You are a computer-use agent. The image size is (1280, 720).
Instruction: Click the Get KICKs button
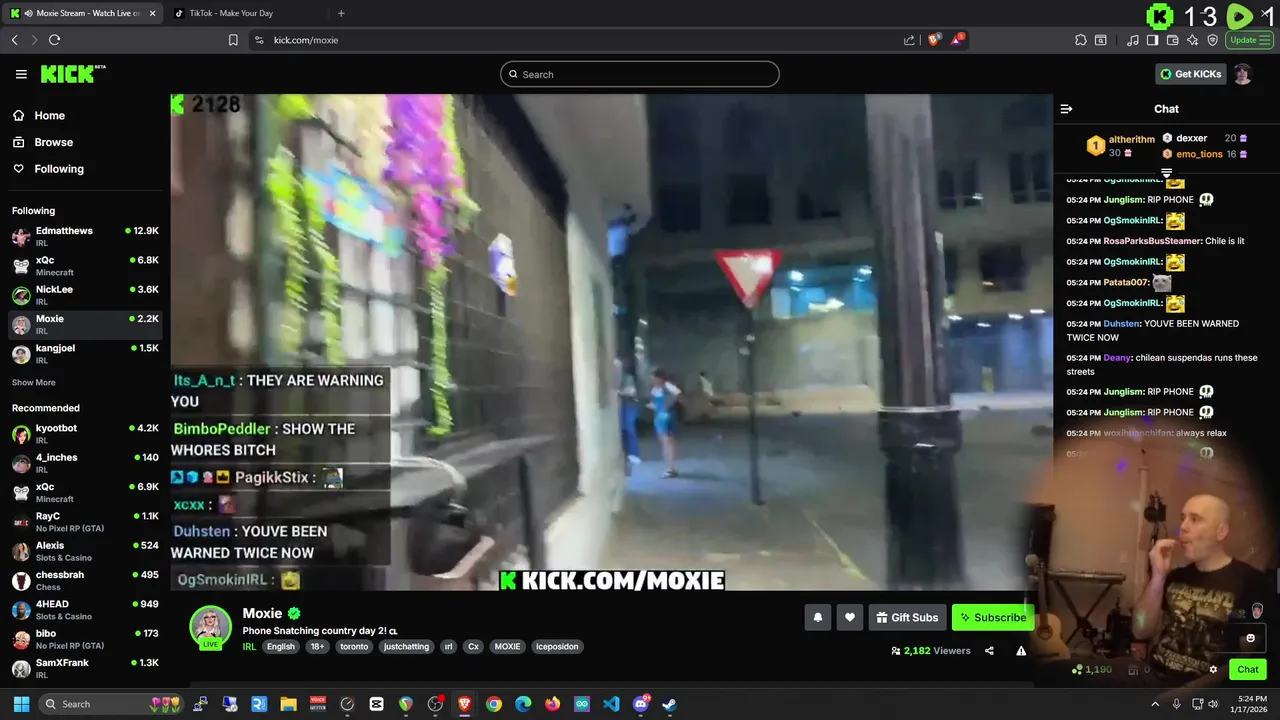coord(1190,74)
